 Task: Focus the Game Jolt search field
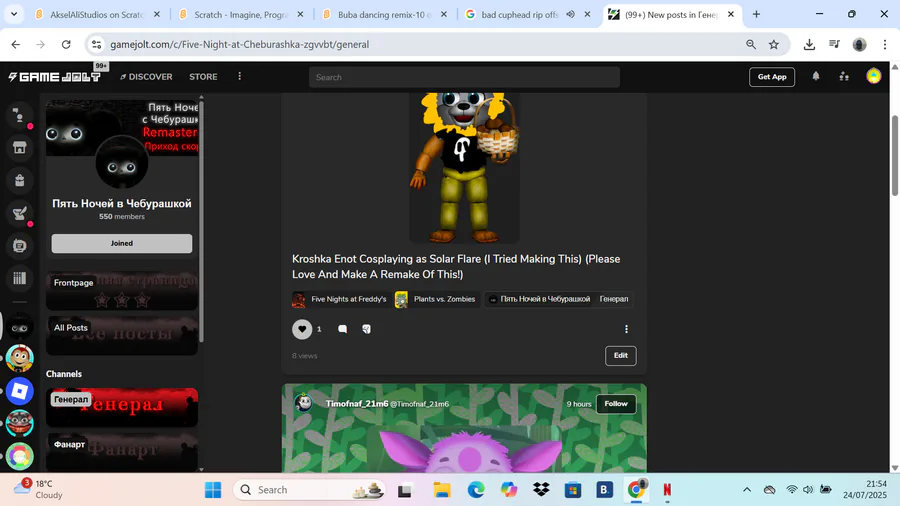pos(464,77)
